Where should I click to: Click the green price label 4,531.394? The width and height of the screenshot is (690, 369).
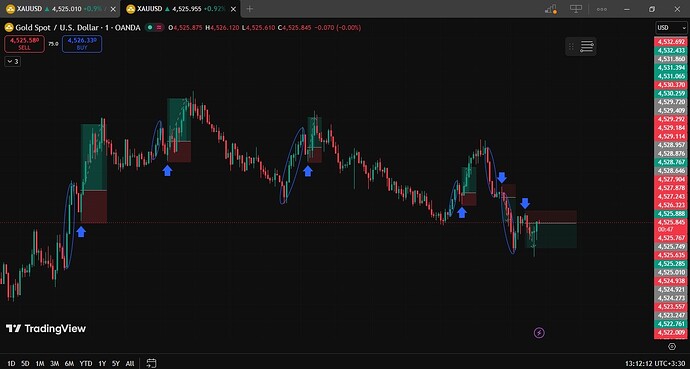pyautogui.click(x=671, y=68)
